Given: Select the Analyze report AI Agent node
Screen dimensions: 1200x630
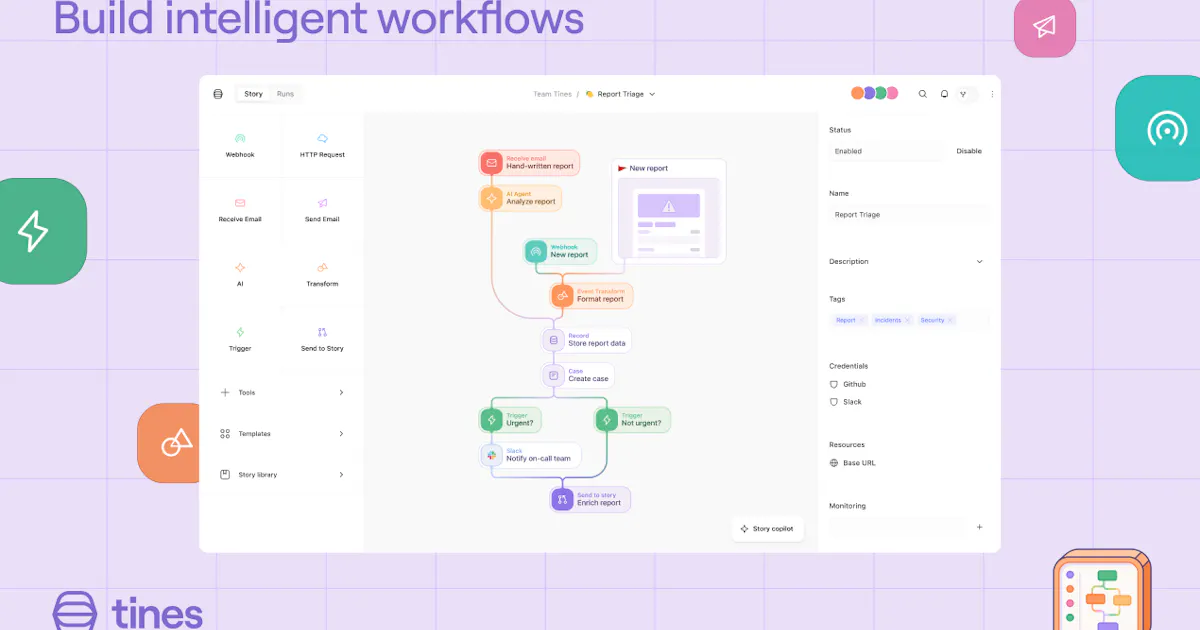Looking at the screenshot, I should point(520,198).
